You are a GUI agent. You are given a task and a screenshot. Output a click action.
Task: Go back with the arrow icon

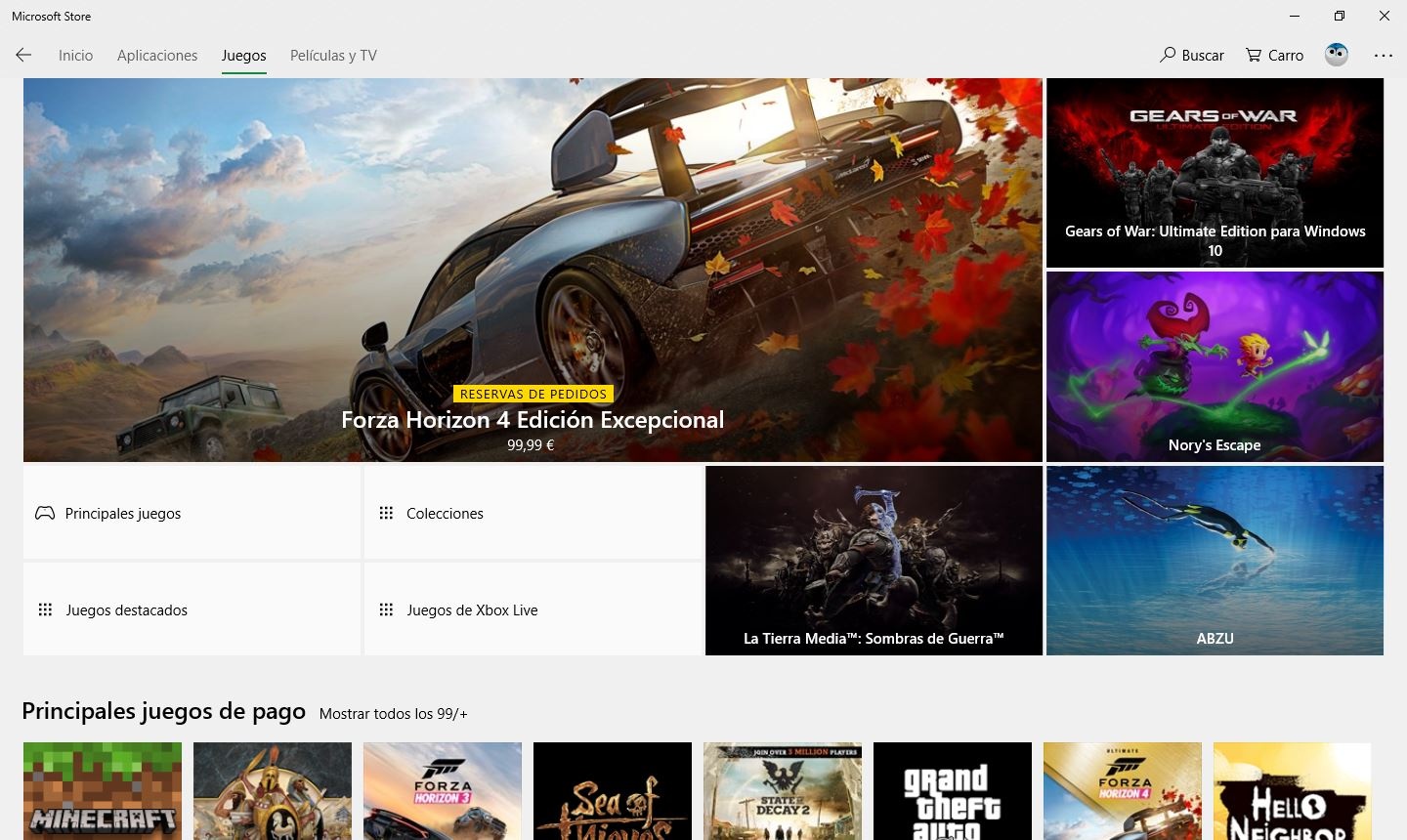24,56
